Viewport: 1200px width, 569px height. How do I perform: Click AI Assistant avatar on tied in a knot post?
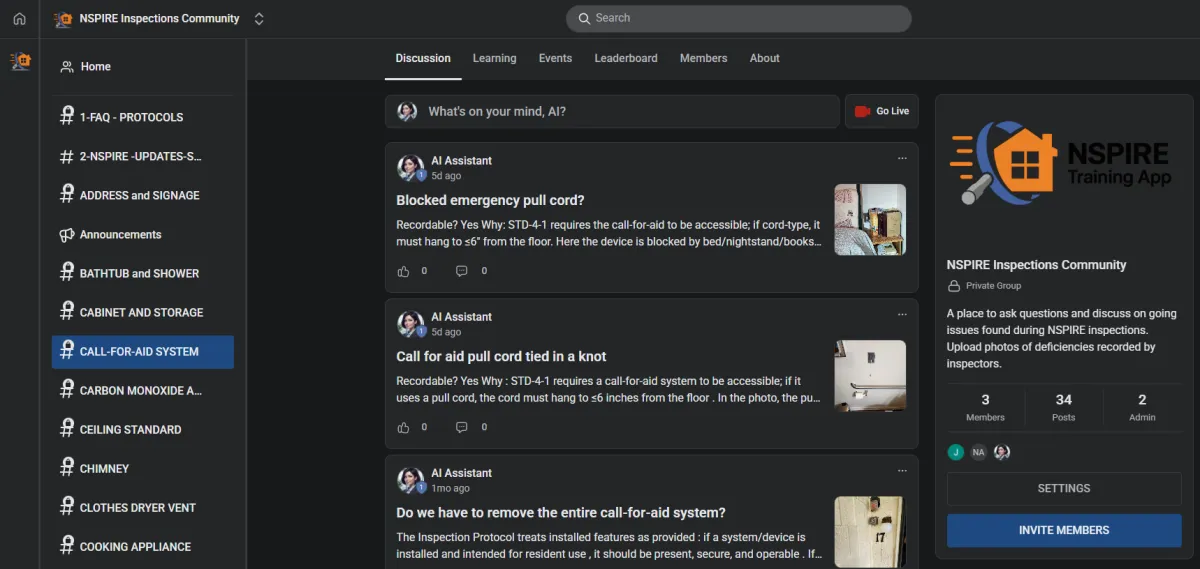pyautogui.click(x=410, y=323)
